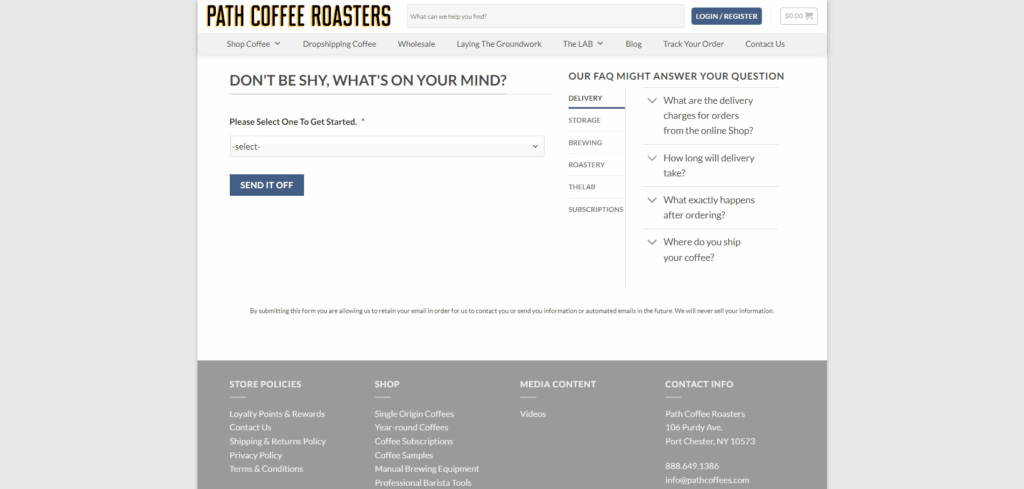
Task: Click the Path Coffee Roasters logo
Action: coord(298,16)
